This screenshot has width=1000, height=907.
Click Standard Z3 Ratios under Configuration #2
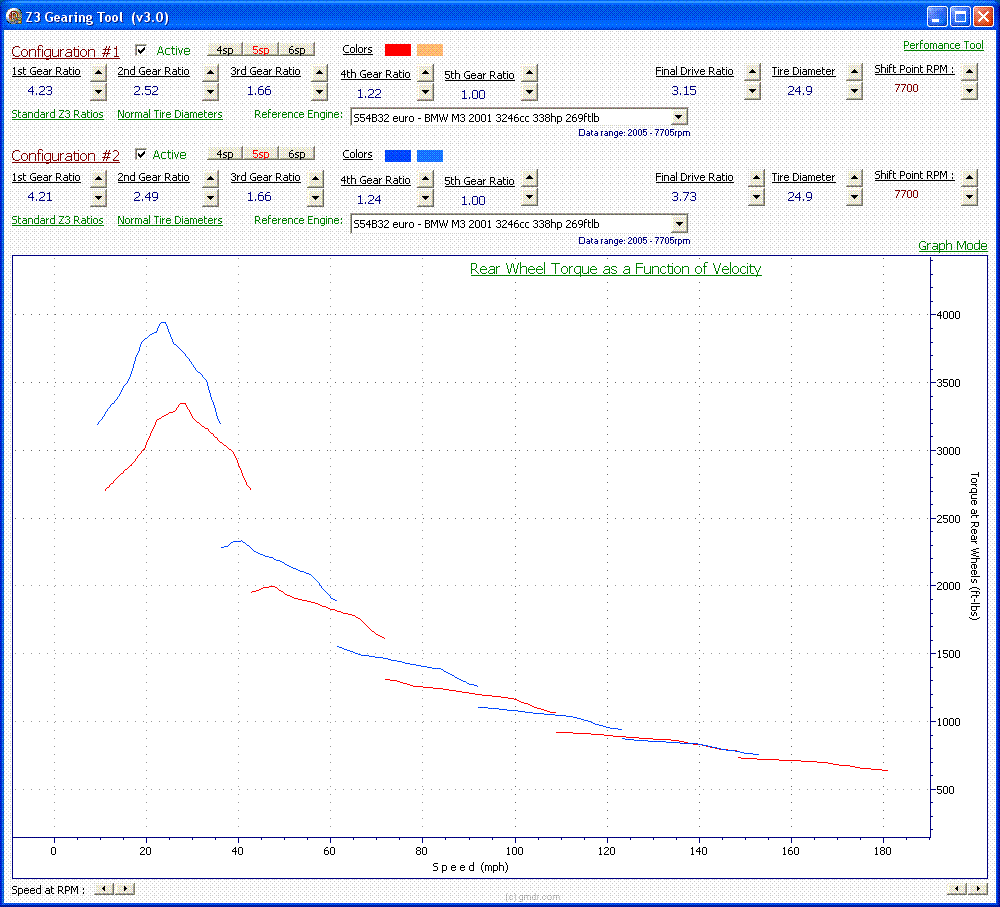[57, 220]
